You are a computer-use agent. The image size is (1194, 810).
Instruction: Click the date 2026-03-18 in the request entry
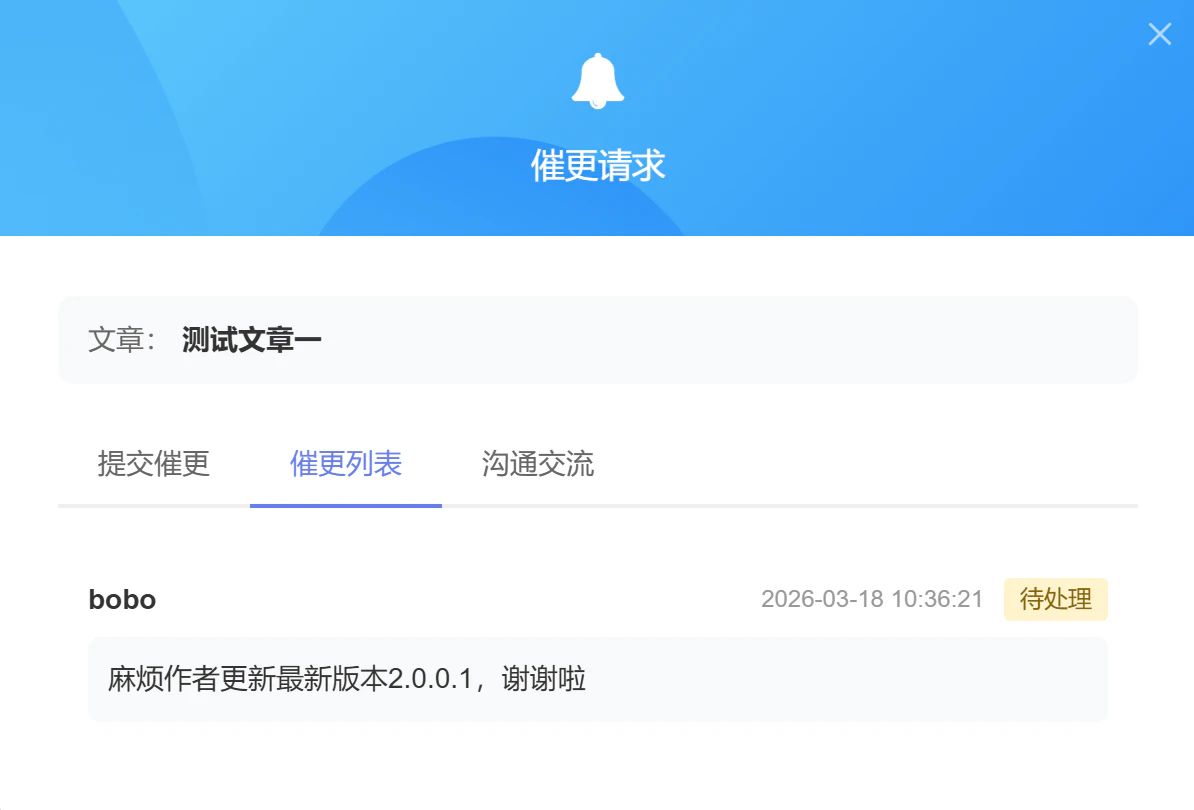point(822,599)
